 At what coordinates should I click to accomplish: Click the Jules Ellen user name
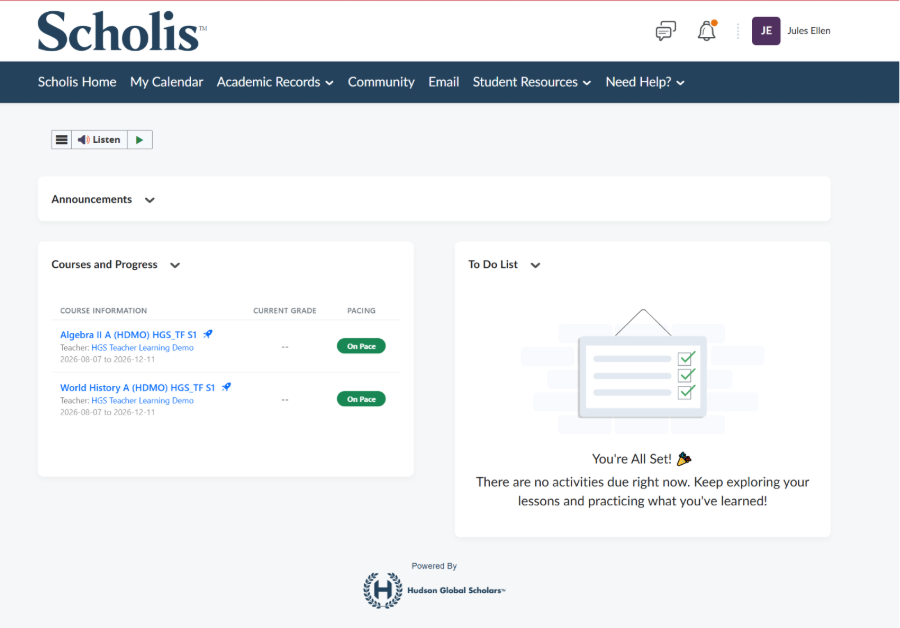[x=809, y=31]
